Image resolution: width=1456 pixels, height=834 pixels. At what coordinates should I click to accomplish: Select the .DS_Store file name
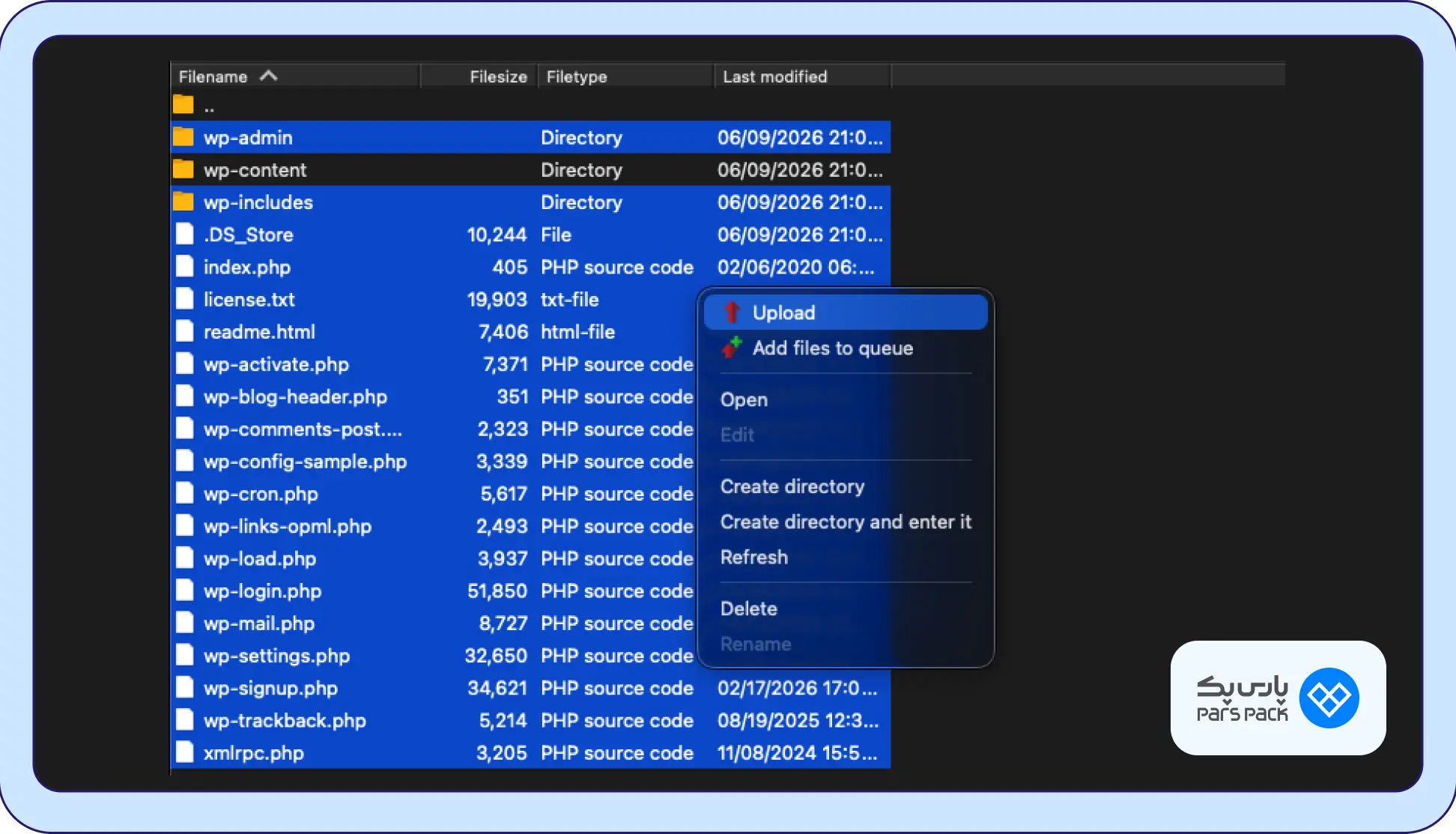[249, 235]
